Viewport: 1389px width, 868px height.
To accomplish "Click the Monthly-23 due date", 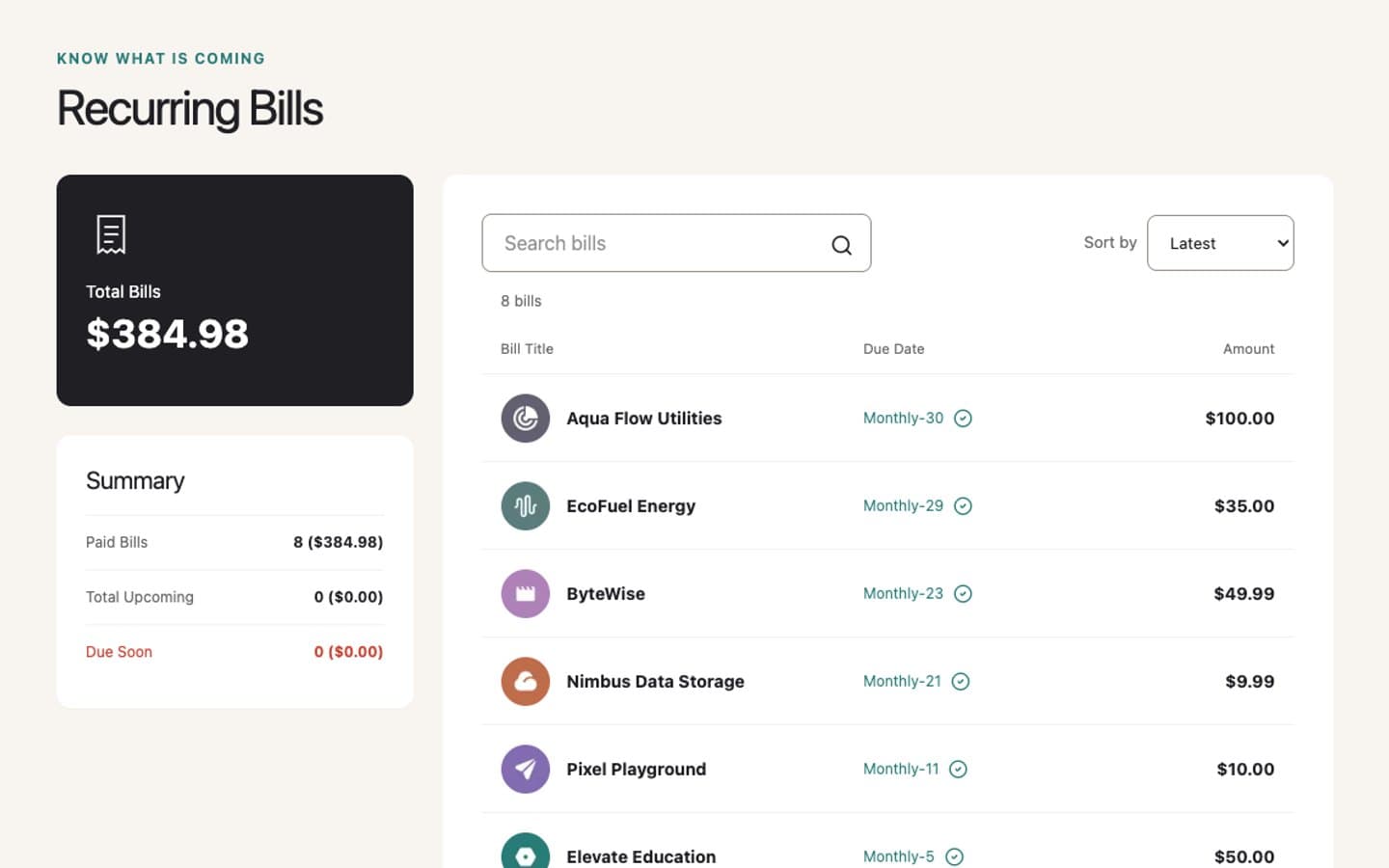I will point(903,594).
